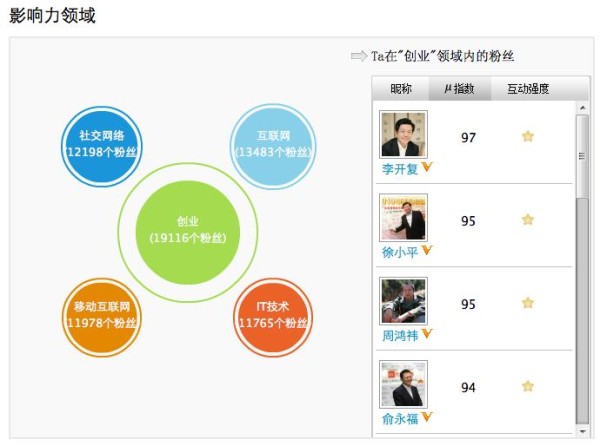
Task: Select the blue 社交网络 bubble
Action: 102,145
